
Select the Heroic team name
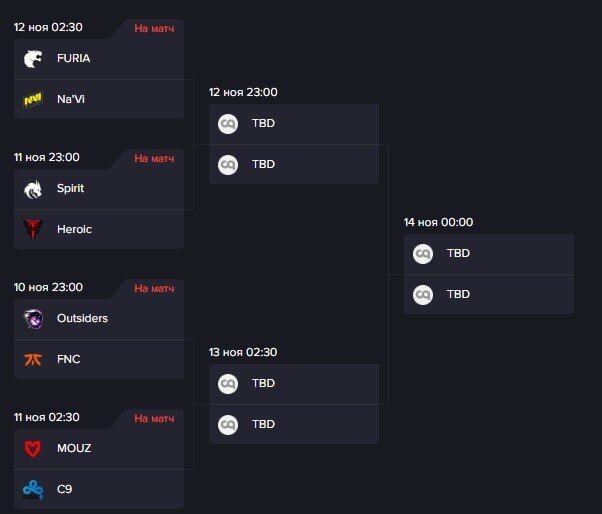point(74,229)
